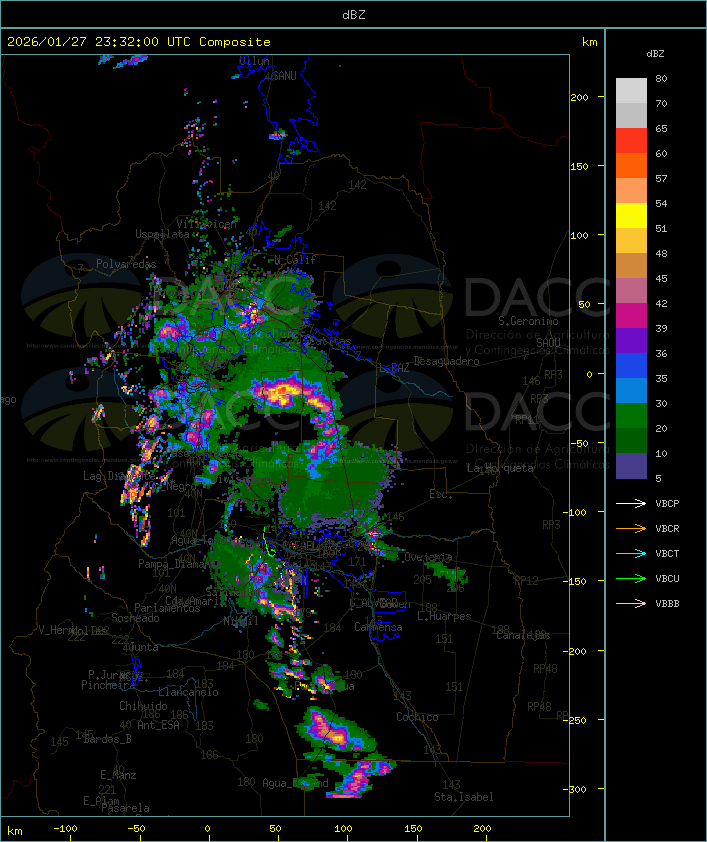Click the VBCP legend label
The image size is (707, 842).
click(x=667, y=503)
